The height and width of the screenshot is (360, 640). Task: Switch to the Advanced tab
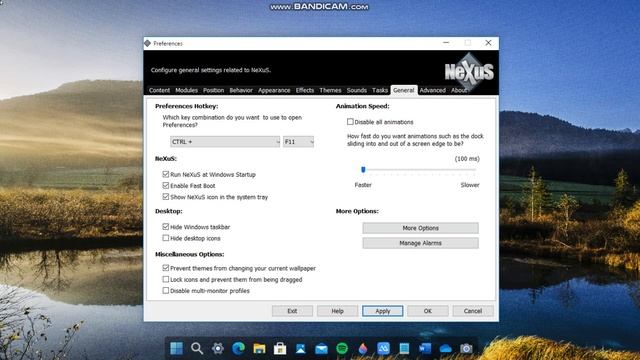tap(433, 90)
